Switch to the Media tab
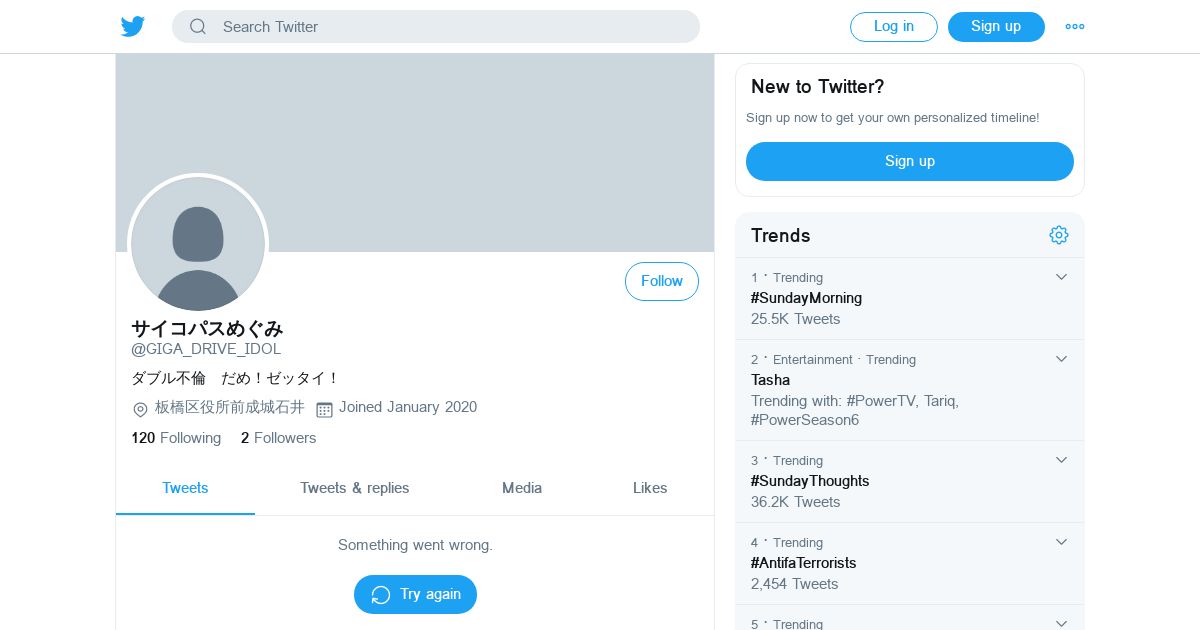 point(522,488)
